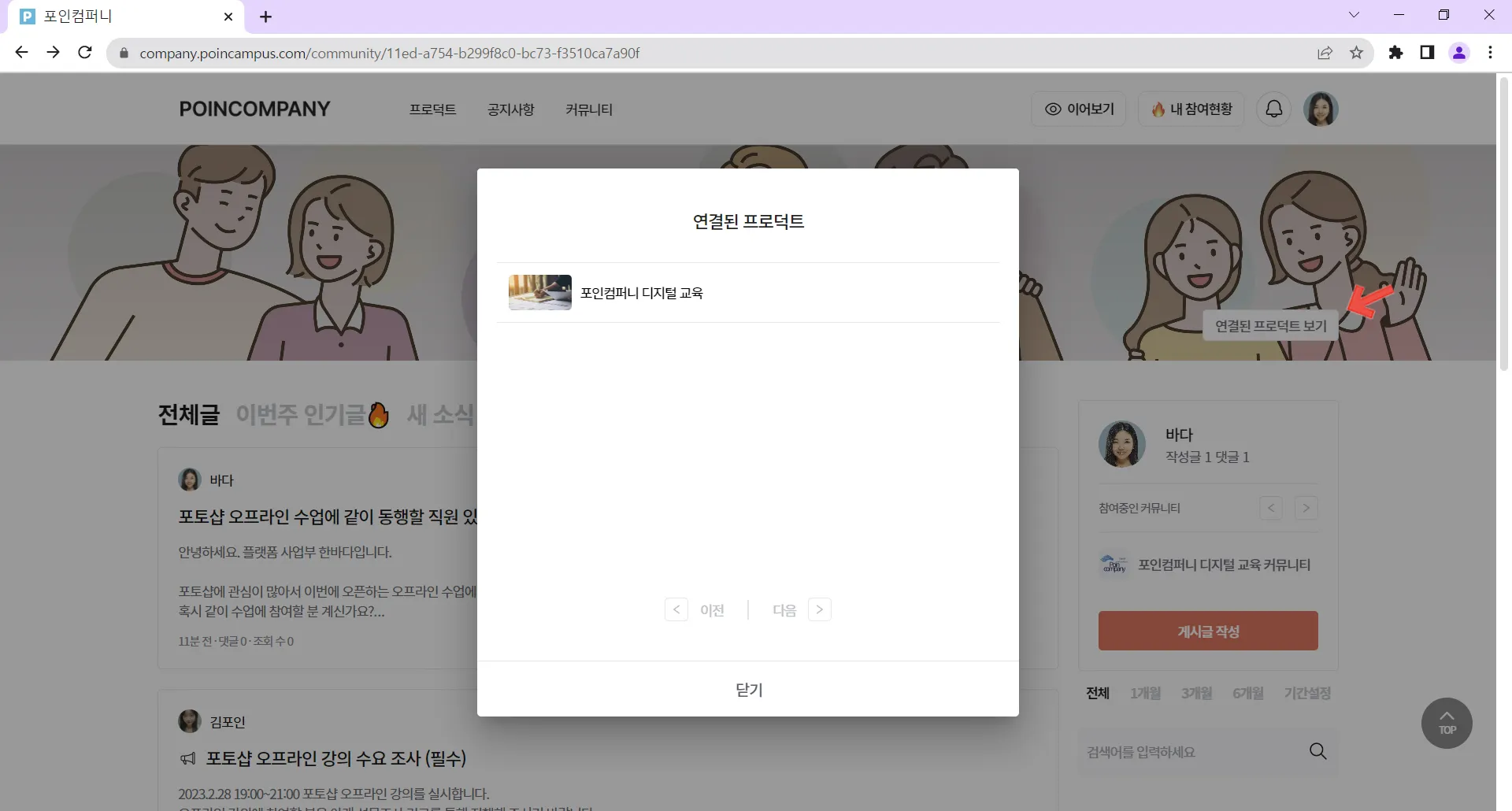Open the Chrome three-dot menu

1490,53
